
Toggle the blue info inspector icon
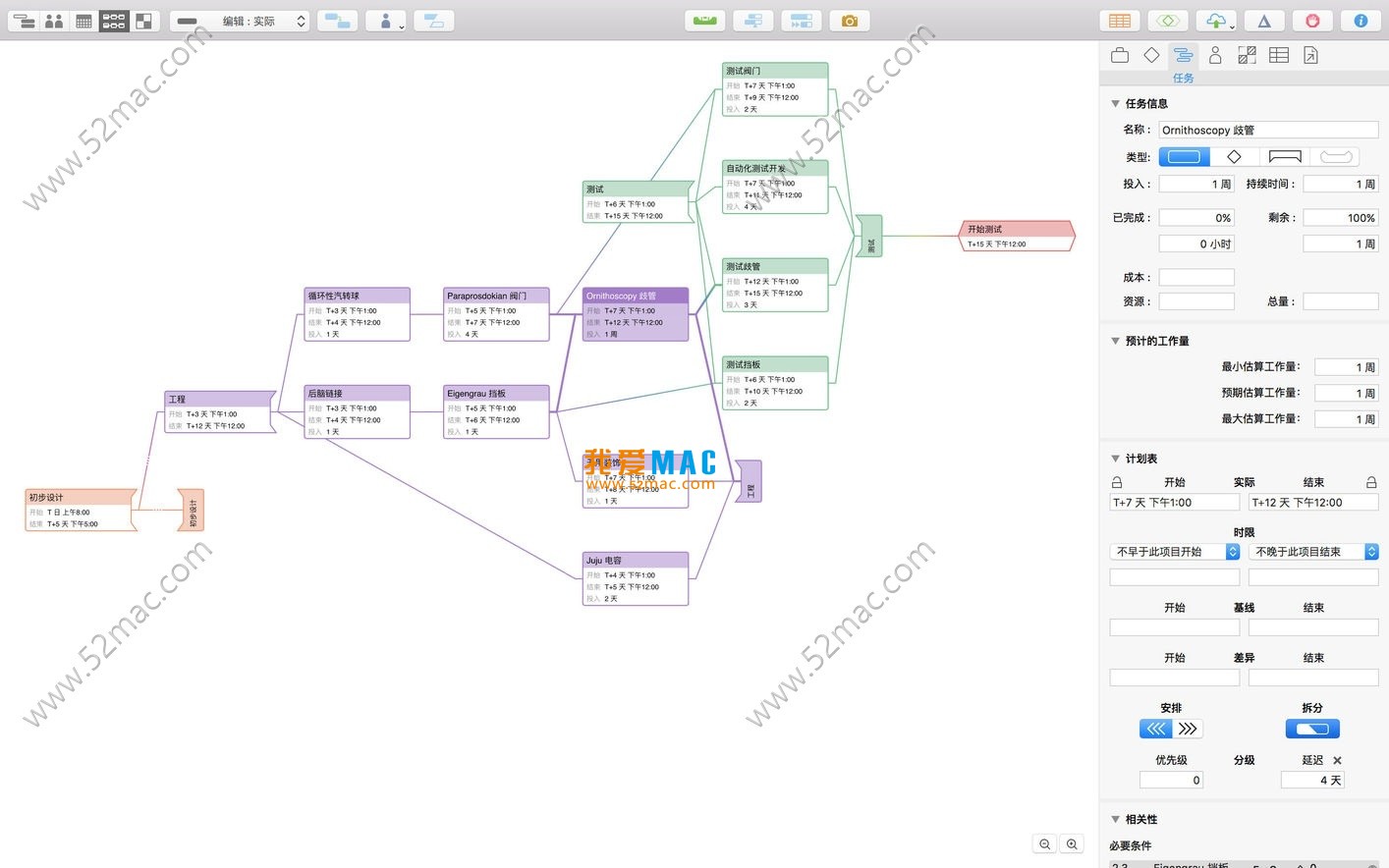(x=1361, y=21)
